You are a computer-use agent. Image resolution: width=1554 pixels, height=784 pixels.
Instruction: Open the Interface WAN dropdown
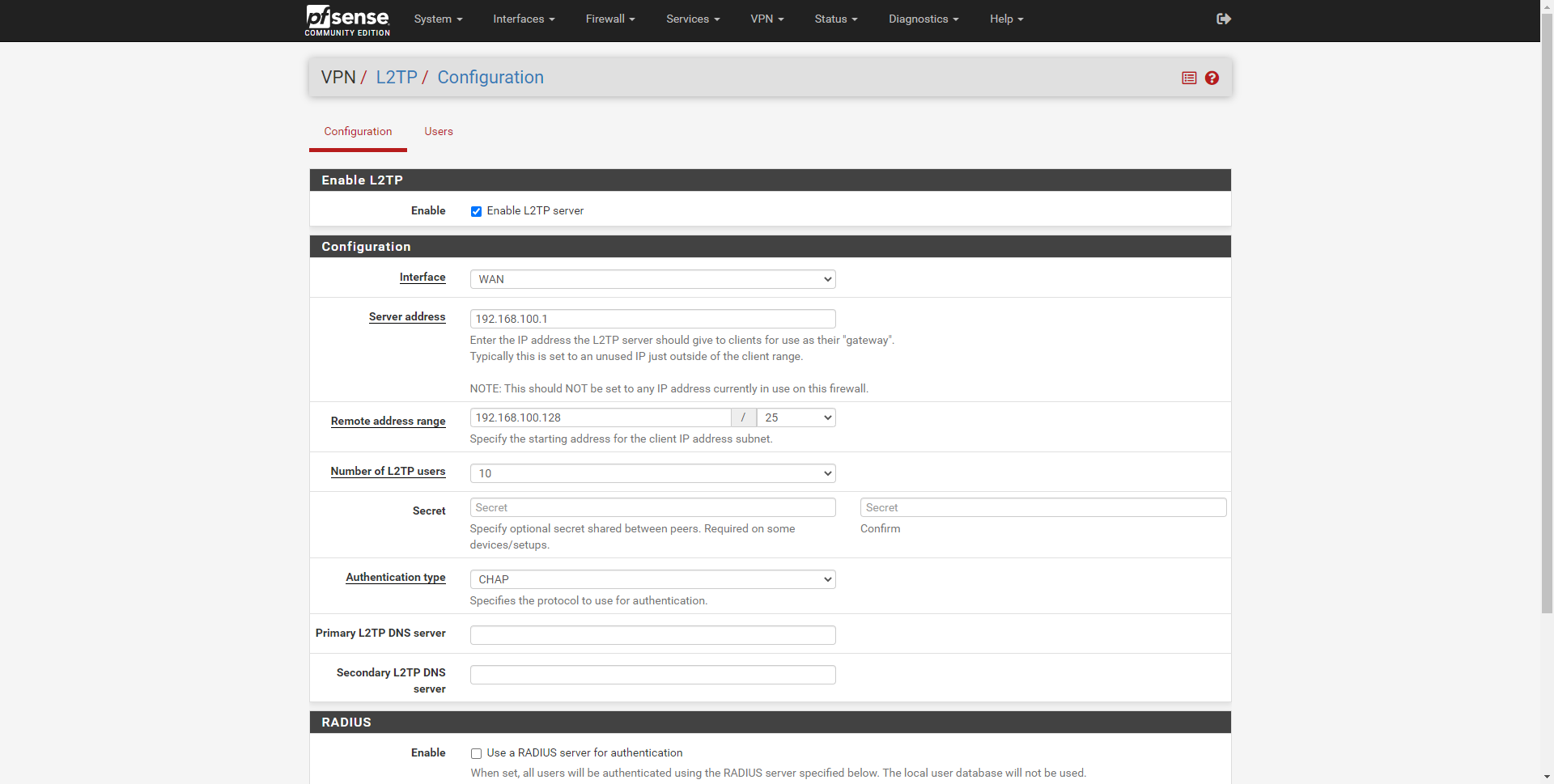652,279
